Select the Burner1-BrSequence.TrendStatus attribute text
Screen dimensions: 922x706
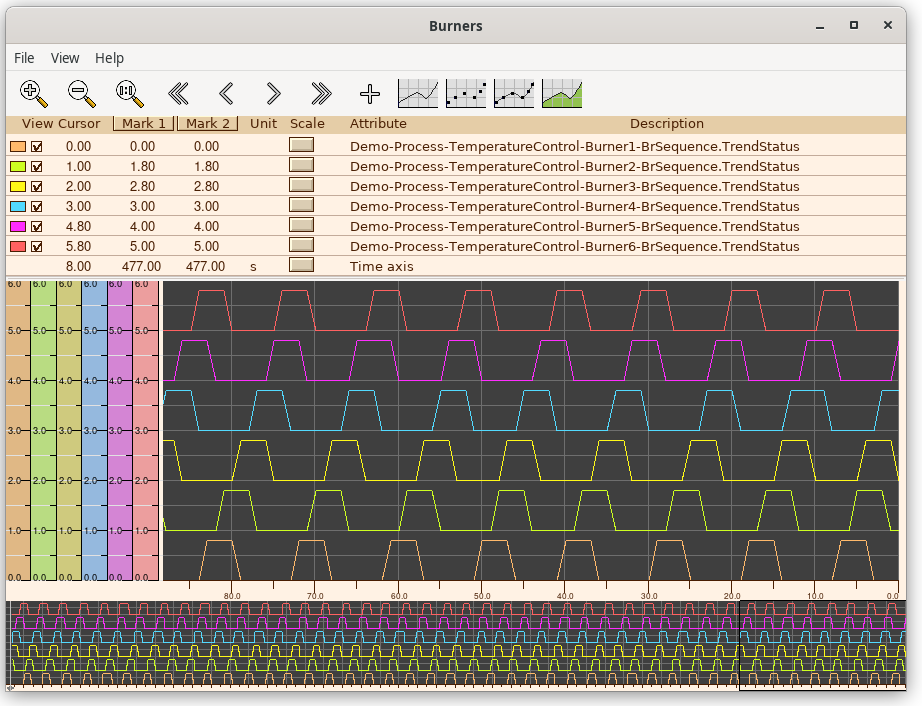574,146
